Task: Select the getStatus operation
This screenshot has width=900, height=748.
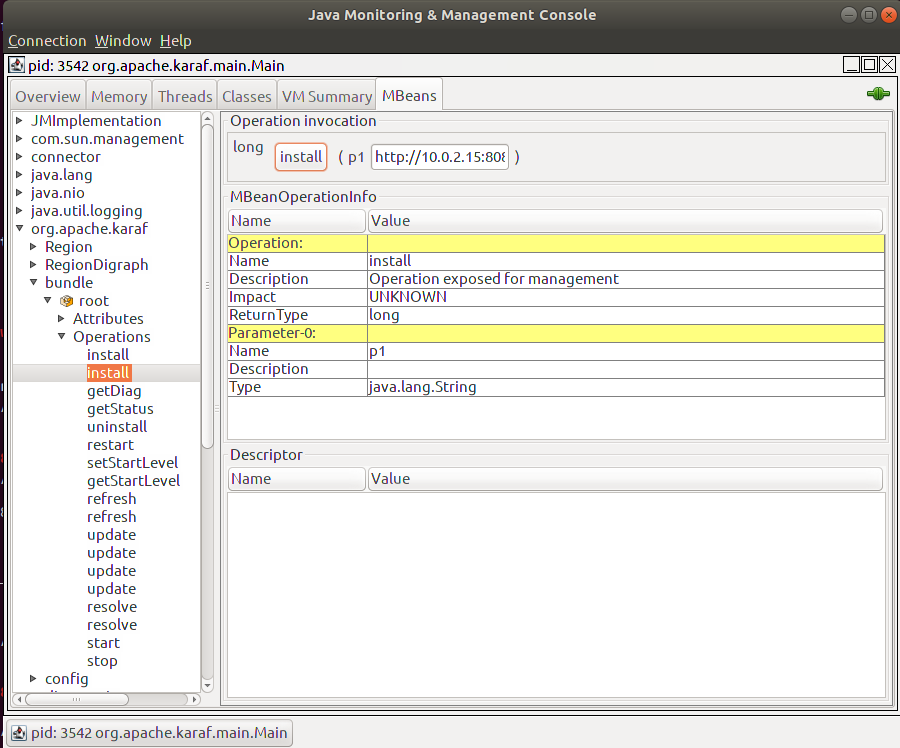Action: 120,409
